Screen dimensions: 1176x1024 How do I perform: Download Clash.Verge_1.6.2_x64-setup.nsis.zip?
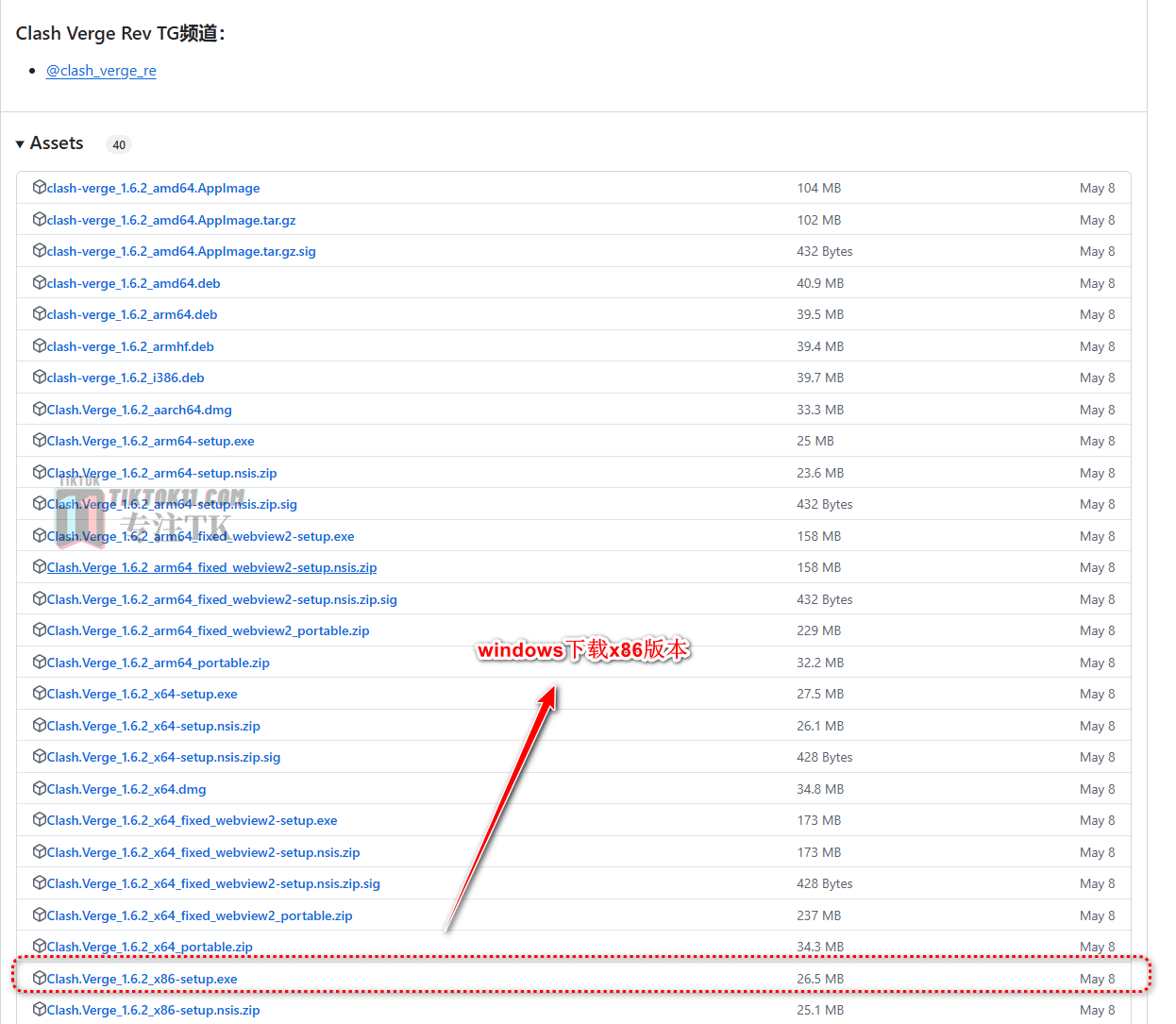click(x=153, y=726)
